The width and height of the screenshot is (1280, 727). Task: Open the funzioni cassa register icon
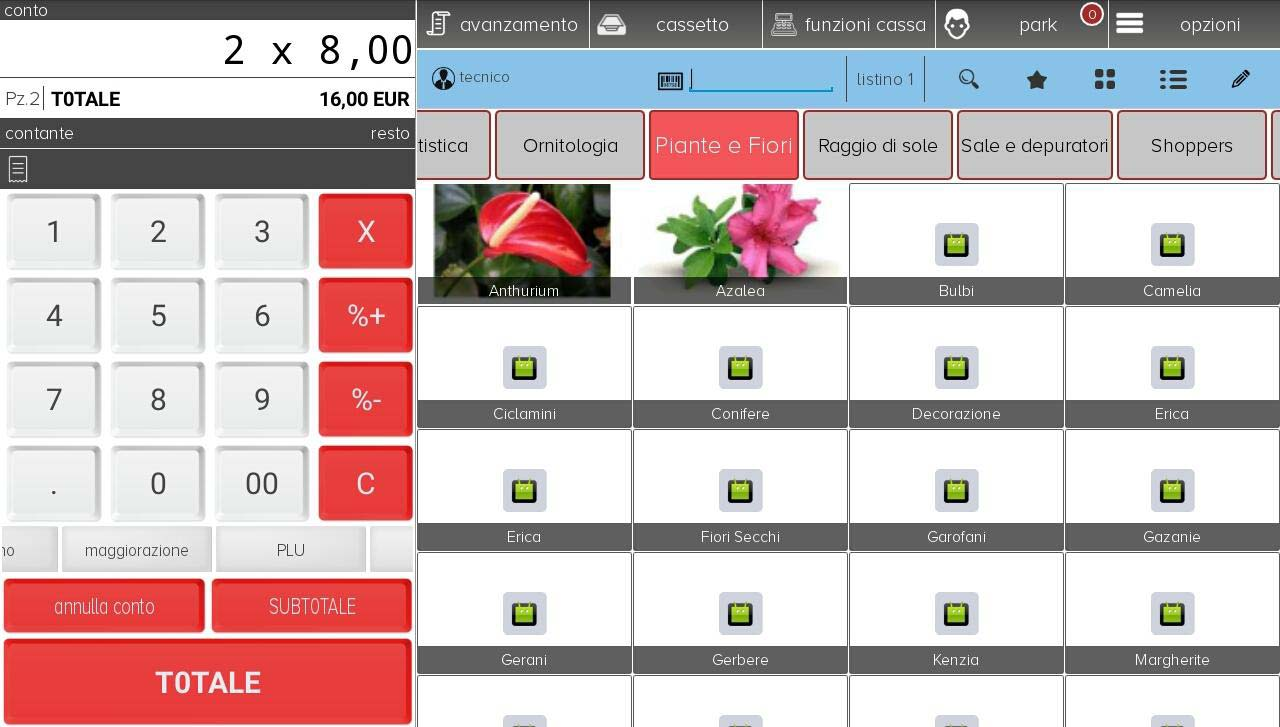[x=784, y=25]
